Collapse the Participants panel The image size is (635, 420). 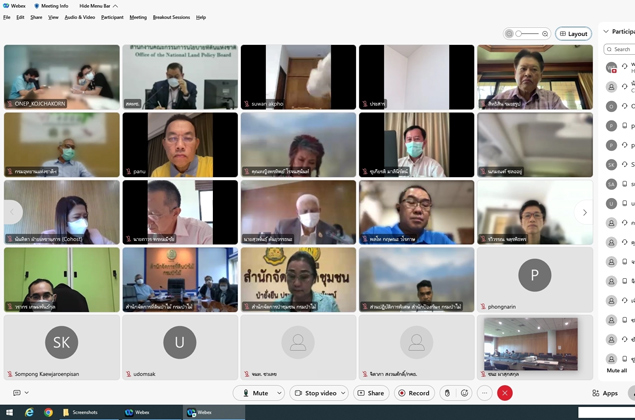coord(606,31)
